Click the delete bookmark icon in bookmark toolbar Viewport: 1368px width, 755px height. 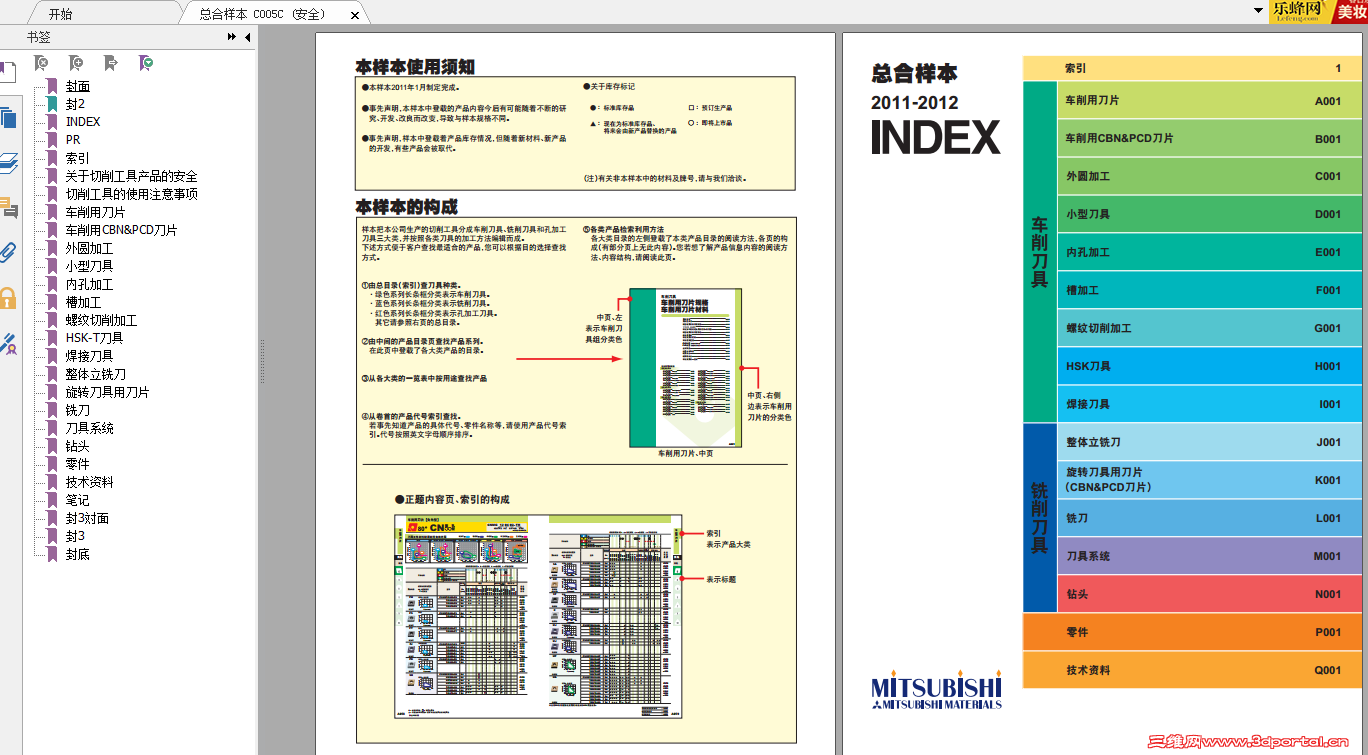pyautogui.click(x=42, y=63)
